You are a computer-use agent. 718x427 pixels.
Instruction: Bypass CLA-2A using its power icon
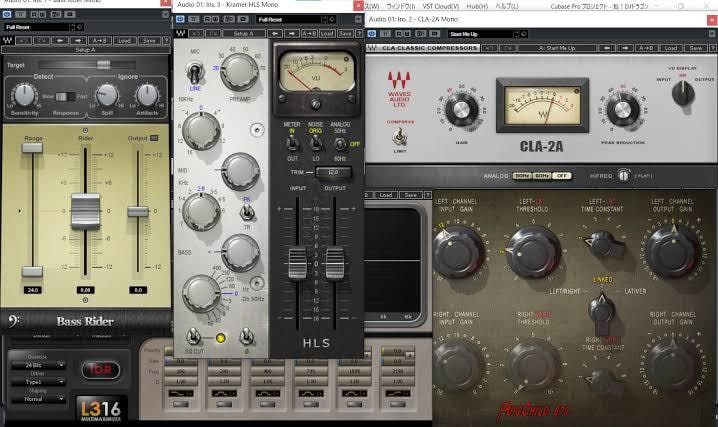372,34
